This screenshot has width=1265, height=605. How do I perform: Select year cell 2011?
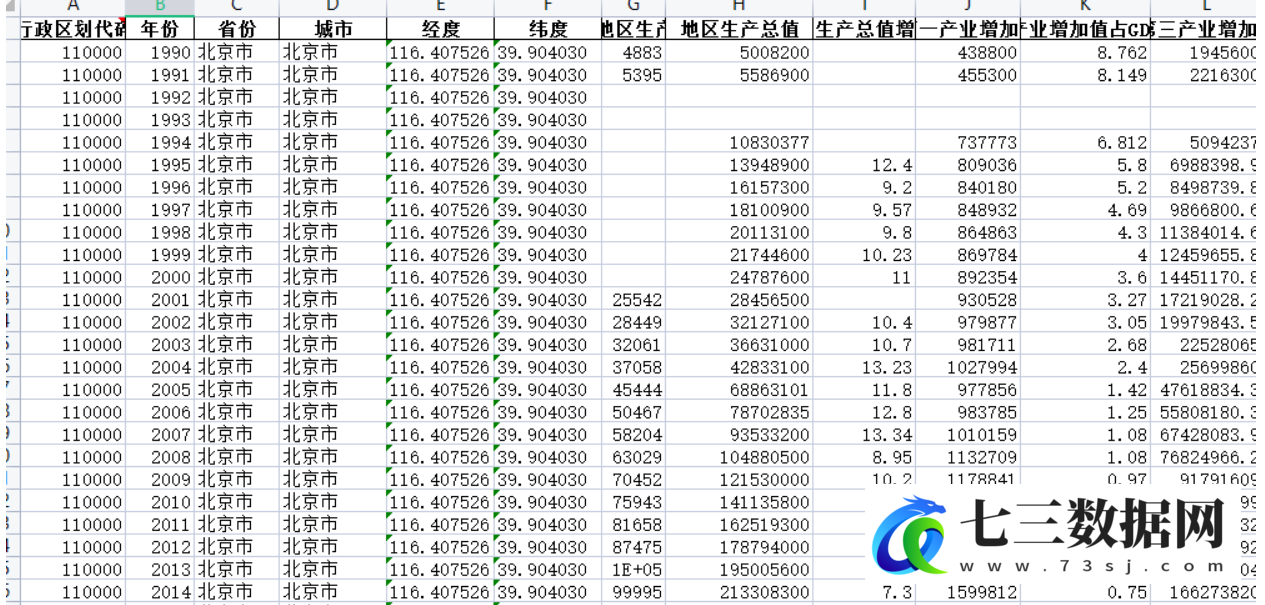coord(160,525)
